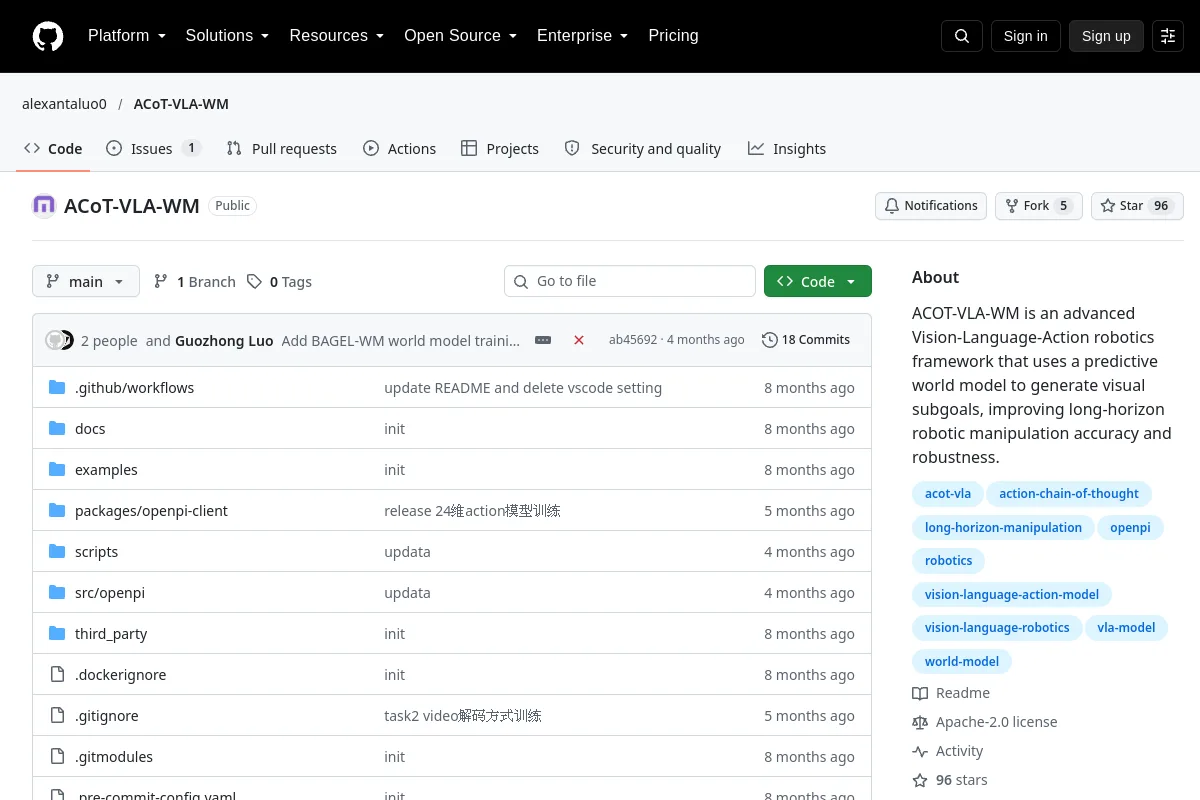Screen dimensions: 1200x800
Task: View the 0 Tags link
Action: (280, 282)
